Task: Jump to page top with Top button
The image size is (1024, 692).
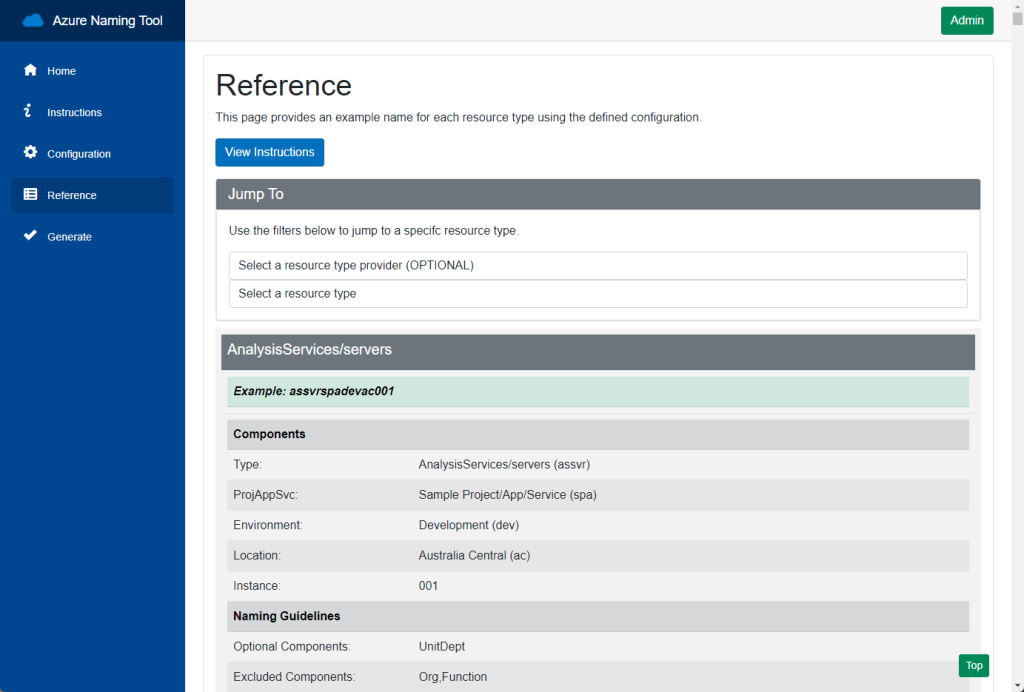Action: 974,665
